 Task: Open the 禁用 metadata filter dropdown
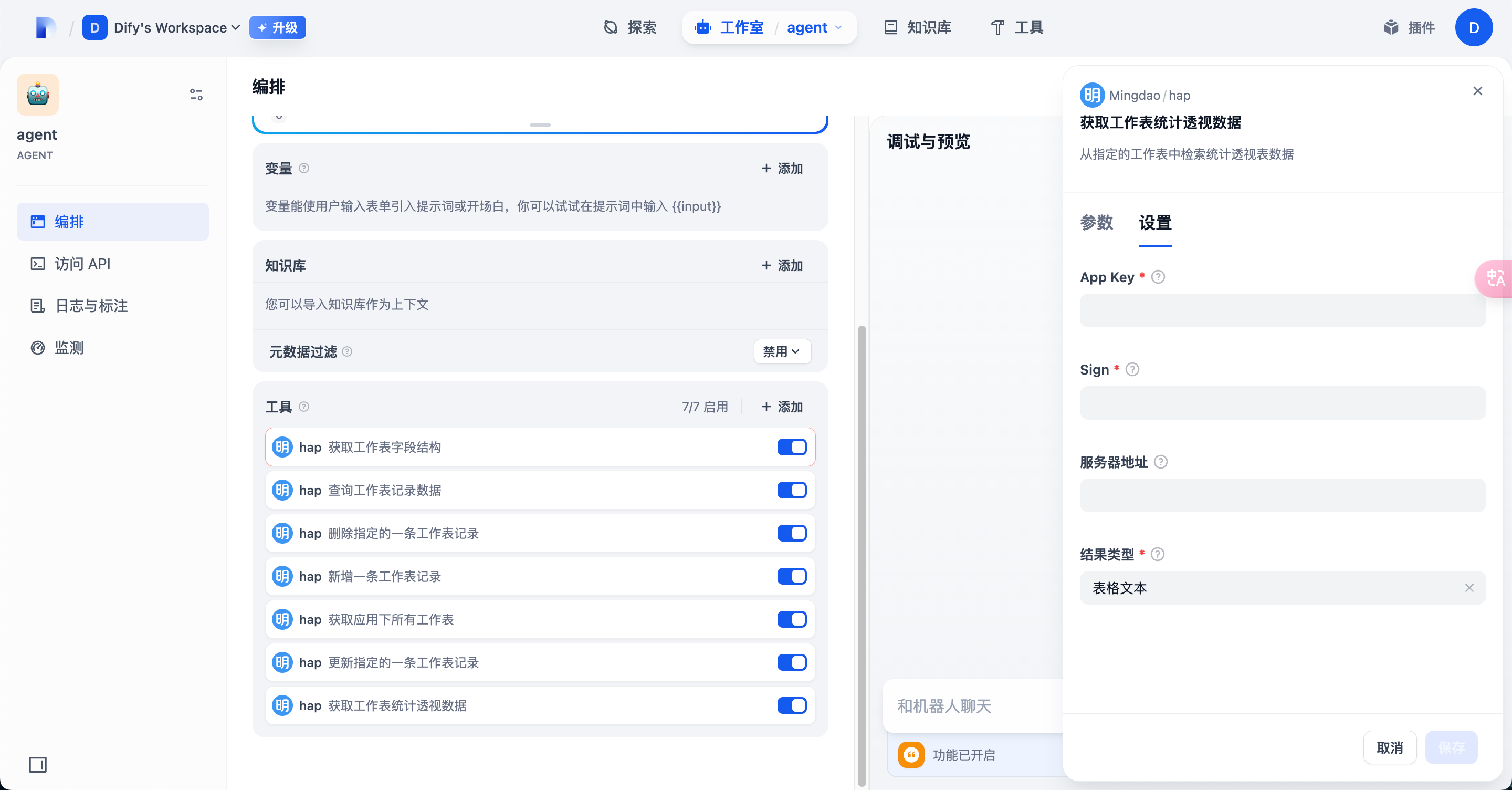pos(782,351)
